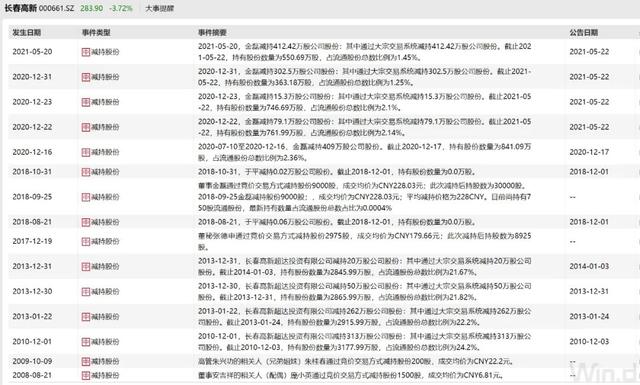
Task: Select the 2021-05-20 occurrence date cell
Action: (x=32, y=52)
